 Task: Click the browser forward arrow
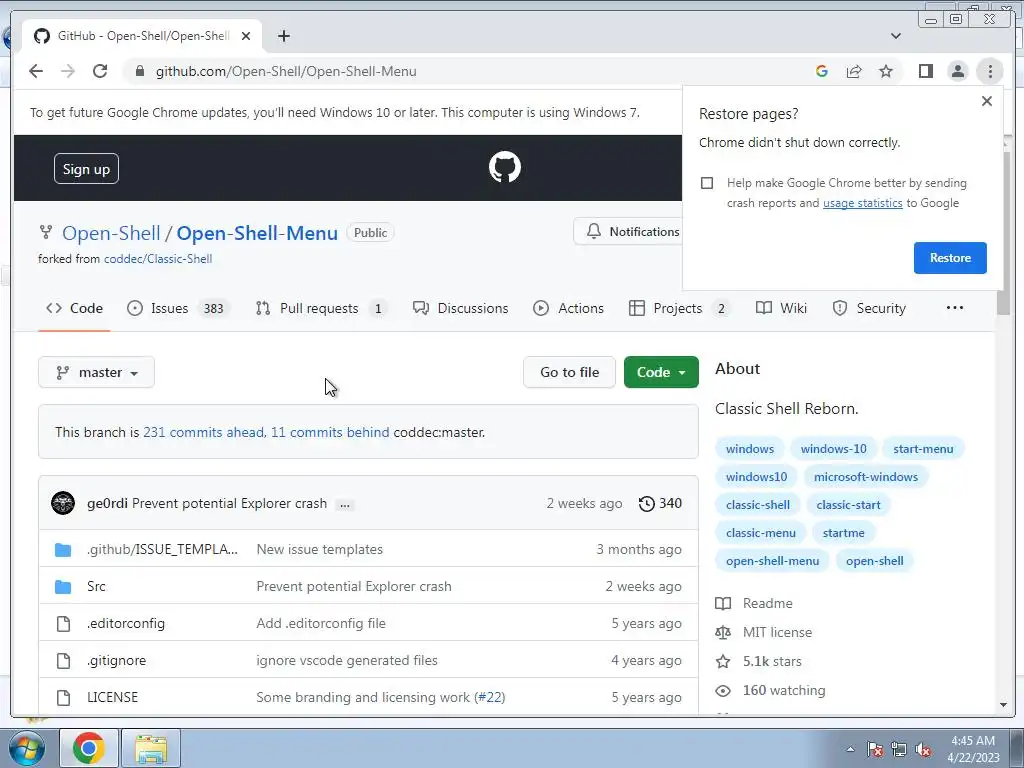(x=68, y=71)
